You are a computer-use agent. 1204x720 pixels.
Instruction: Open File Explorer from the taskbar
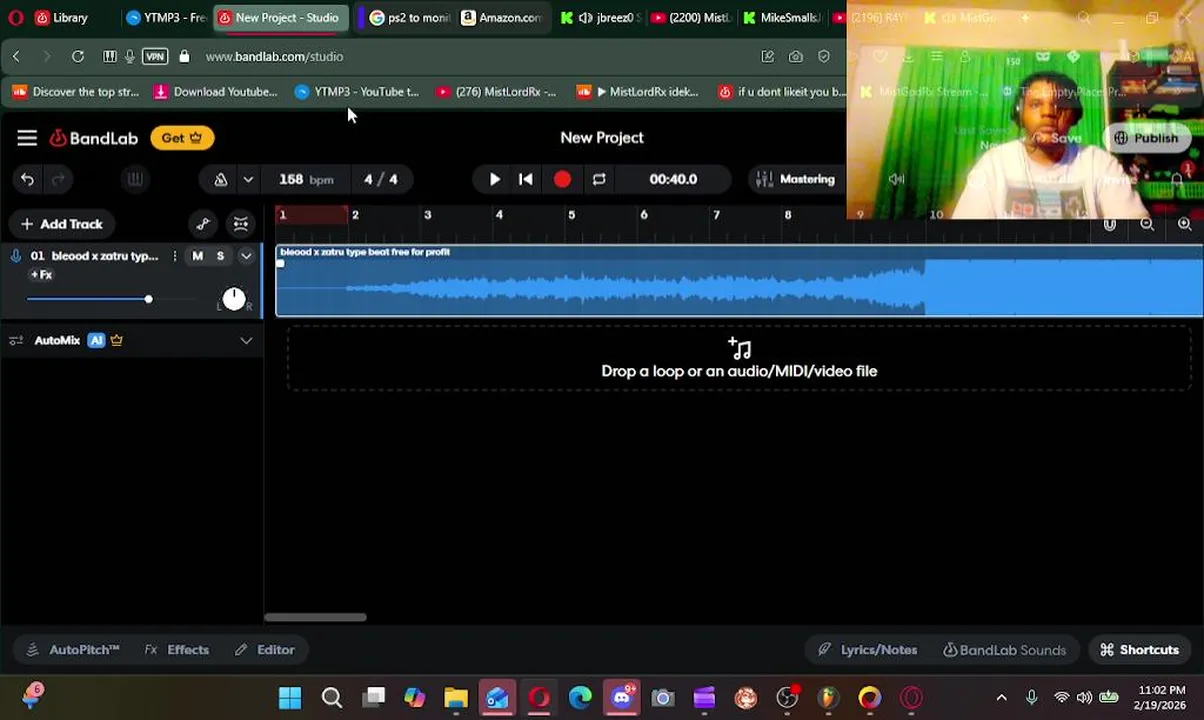(456, 698)
